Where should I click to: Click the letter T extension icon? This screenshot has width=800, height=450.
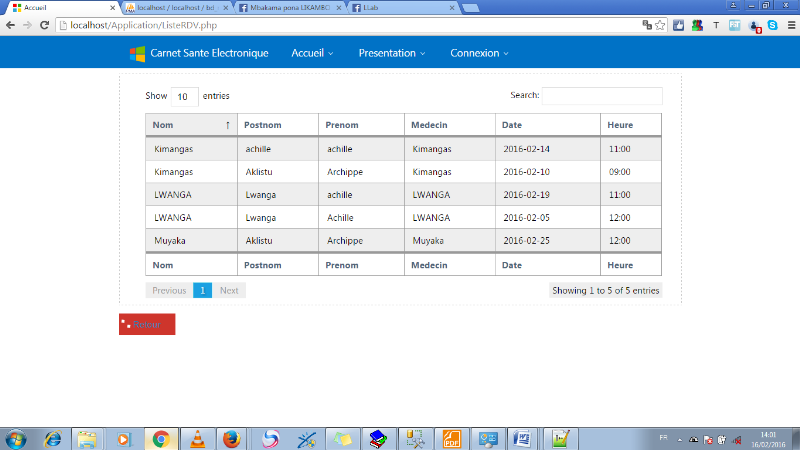point(716,25)
